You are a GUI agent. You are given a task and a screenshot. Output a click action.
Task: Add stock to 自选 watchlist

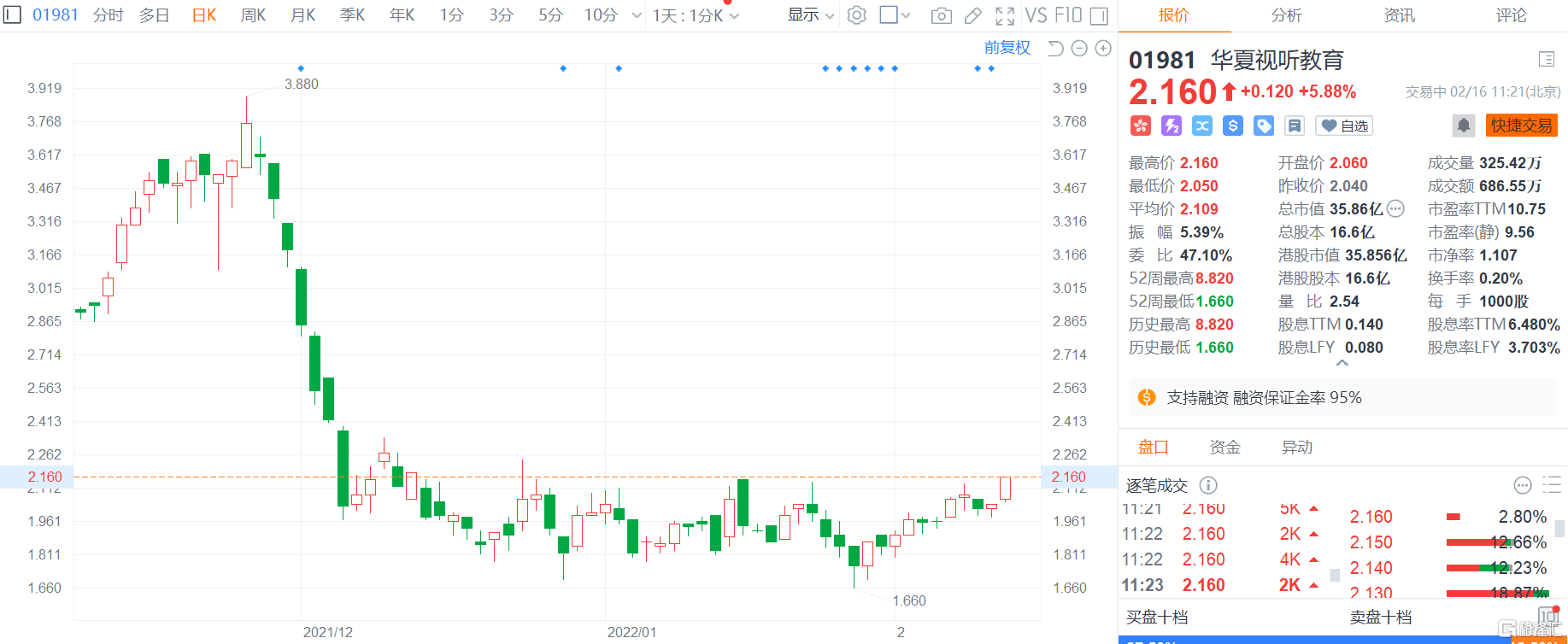point(1344,126)
